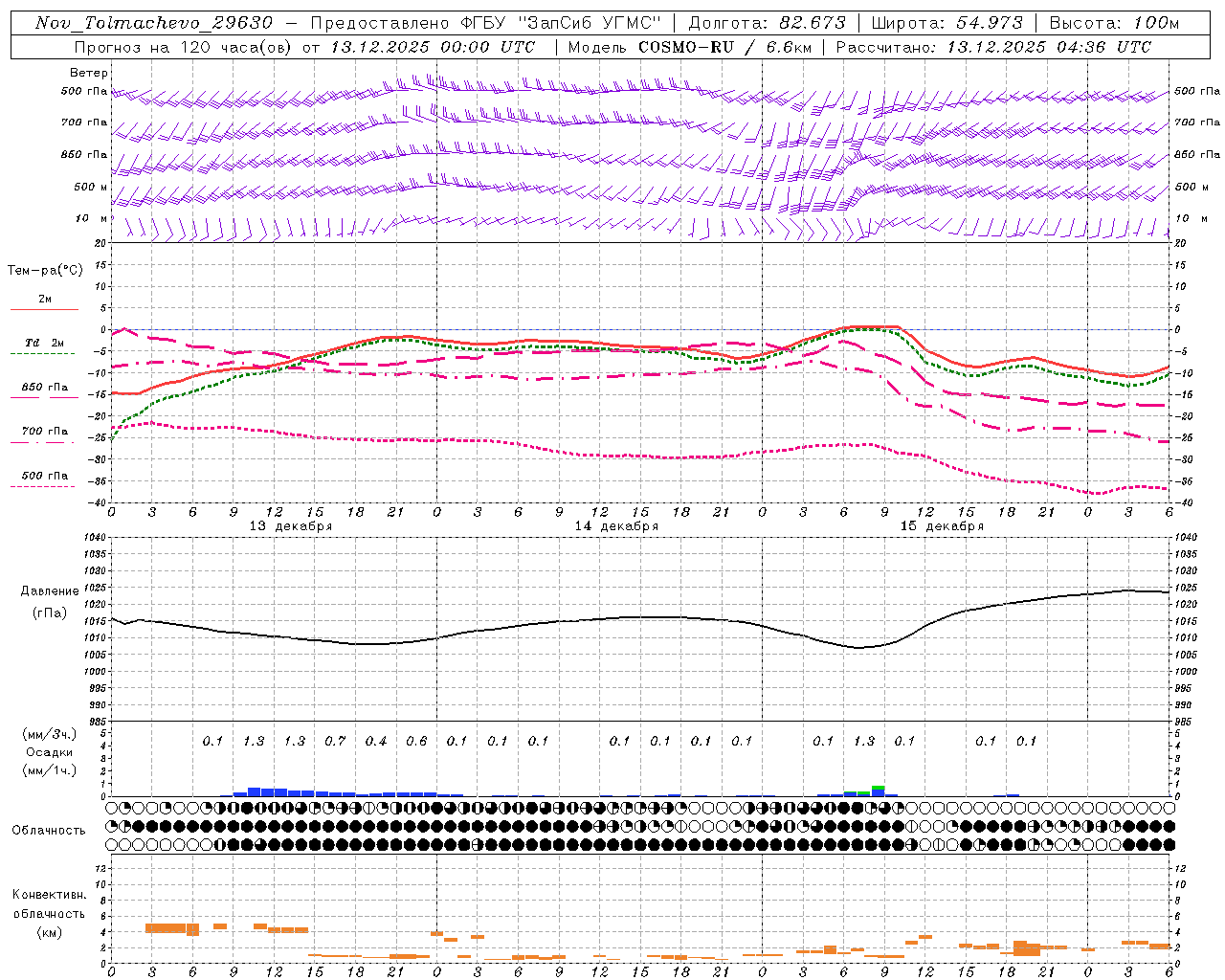1225x980 pixels.
Task: Click the Облачность cloud cover label
Action: tap(49, 831)
